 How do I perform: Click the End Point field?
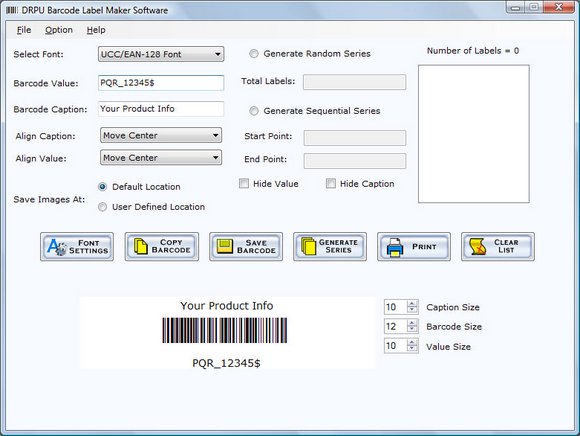355,161
